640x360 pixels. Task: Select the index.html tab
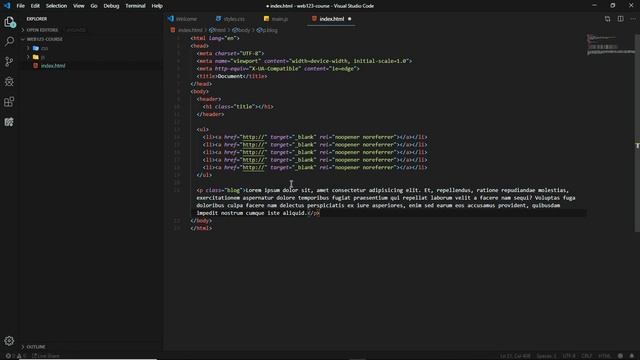point(331,19)
